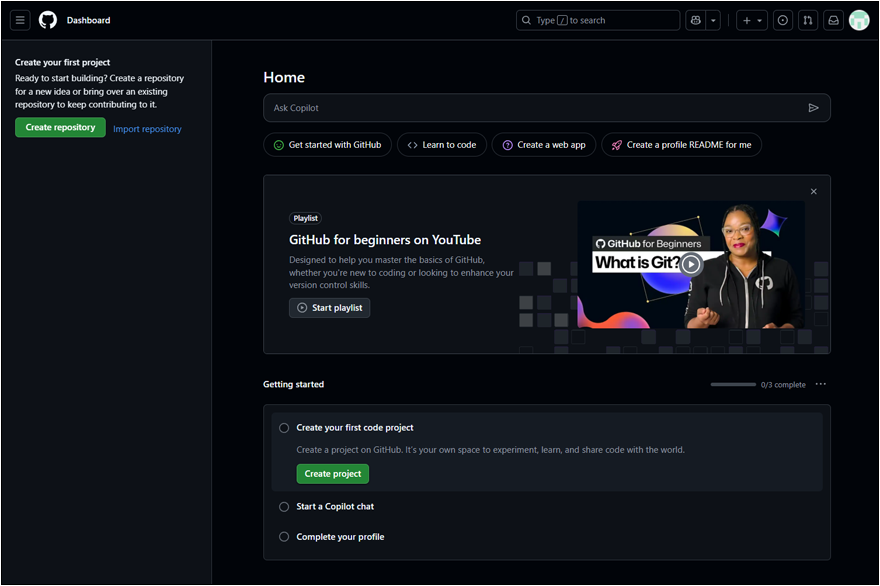Viewport: 880px width, 586px height.
Task: Expand the plus Create new dropdown
Action: [x=752, y=20]
